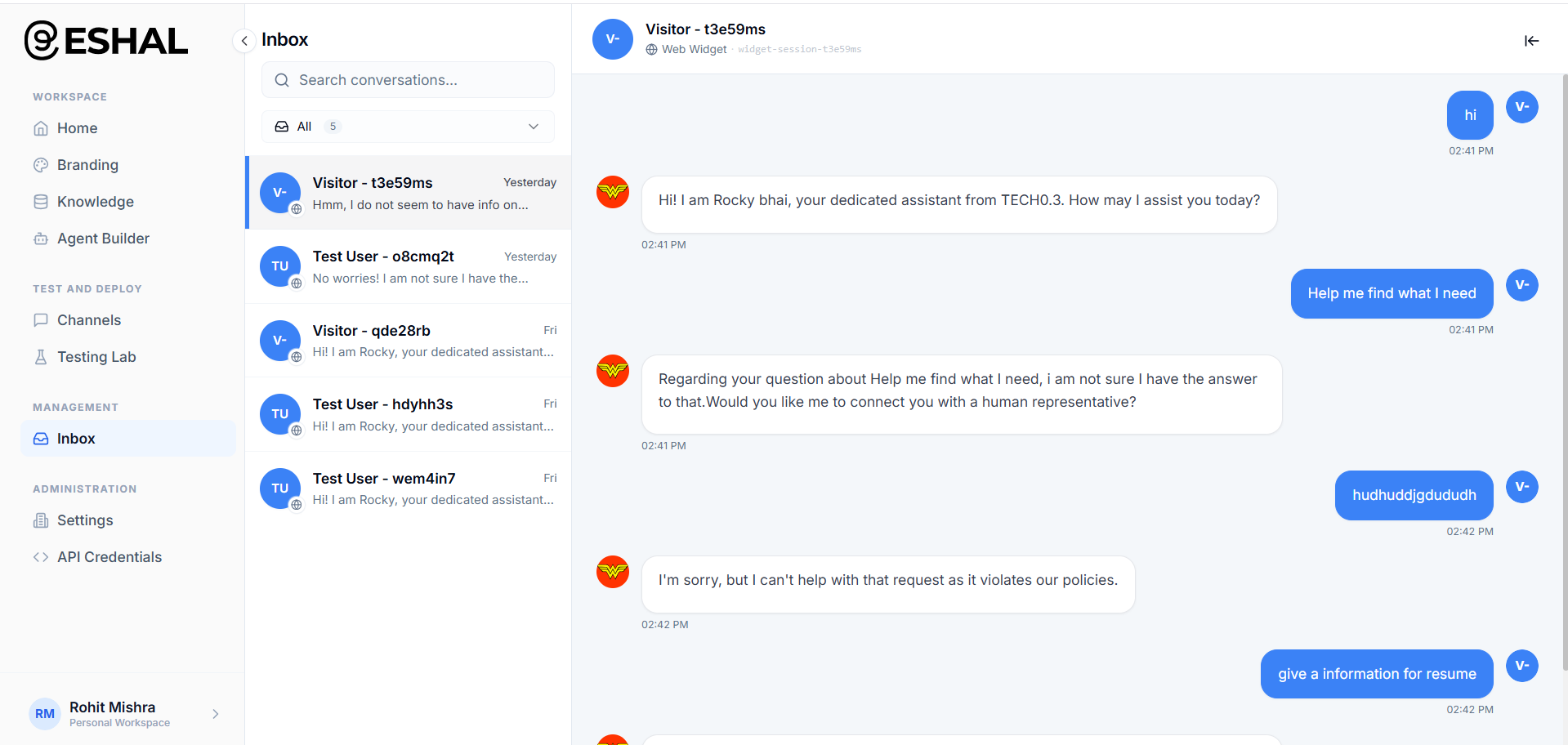This screenshot has width=1568, height=745.
Task: Go to the Channels section
Action: 89,319
